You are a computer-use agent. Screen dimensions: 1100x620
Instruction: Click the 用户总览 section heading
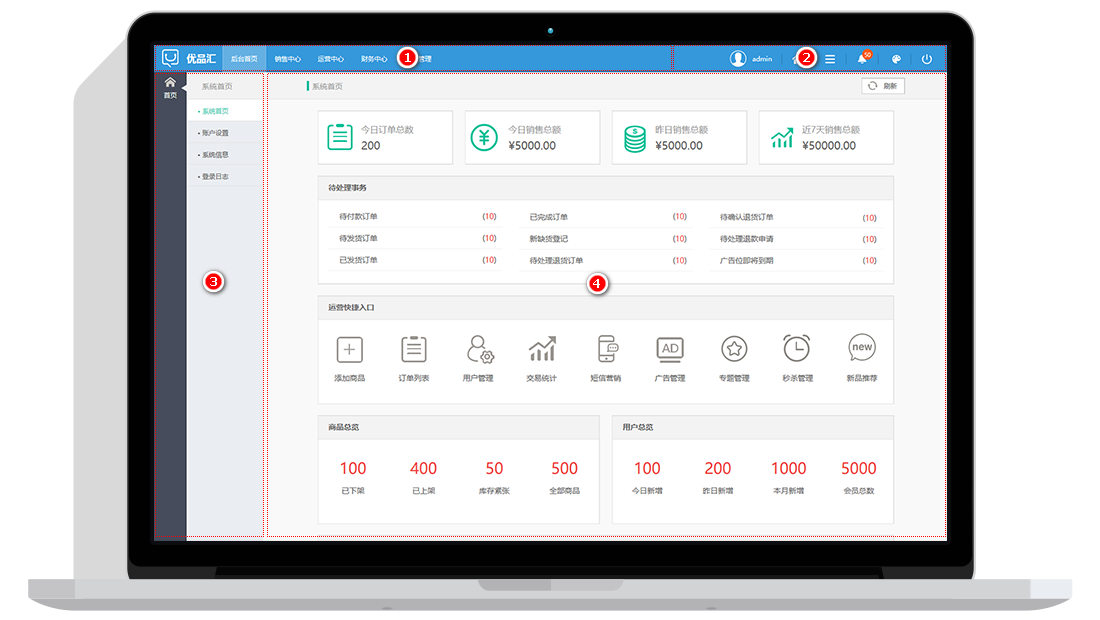point(638,426)
